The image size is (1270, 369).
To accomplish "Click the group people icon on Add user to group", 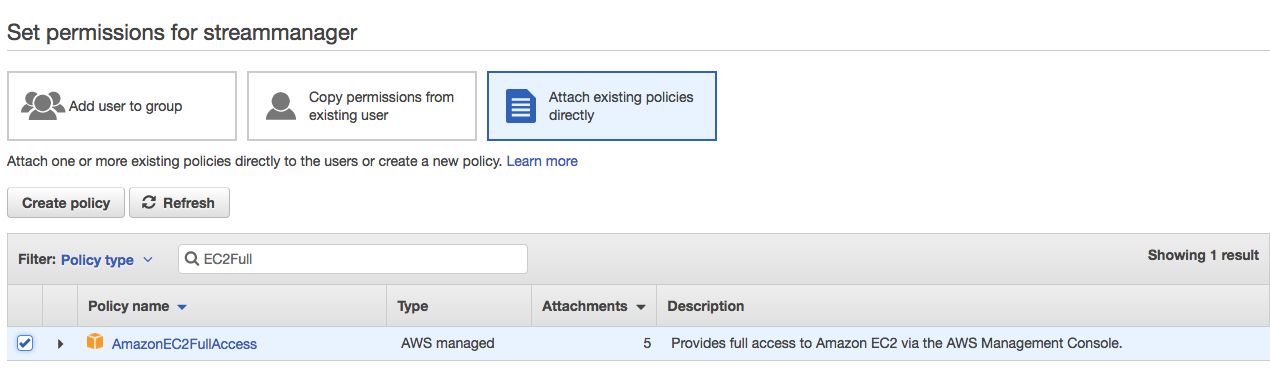I will (x=43, y=105).
